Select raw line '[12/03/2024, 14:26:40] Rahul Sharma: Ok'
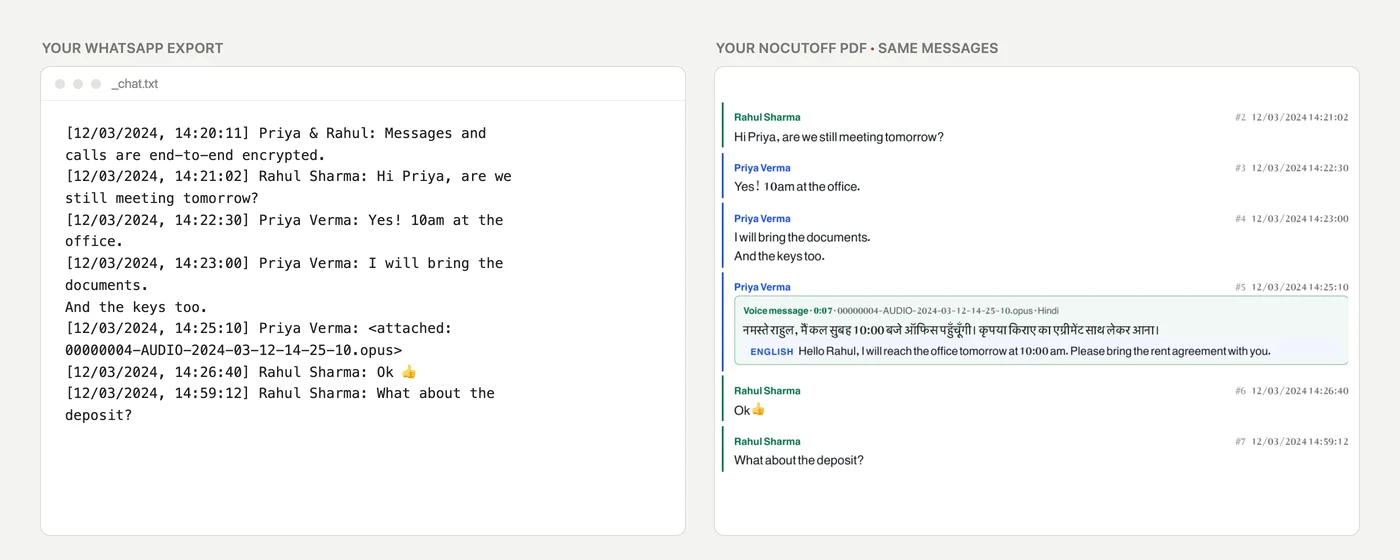 [x=241, y=372]
